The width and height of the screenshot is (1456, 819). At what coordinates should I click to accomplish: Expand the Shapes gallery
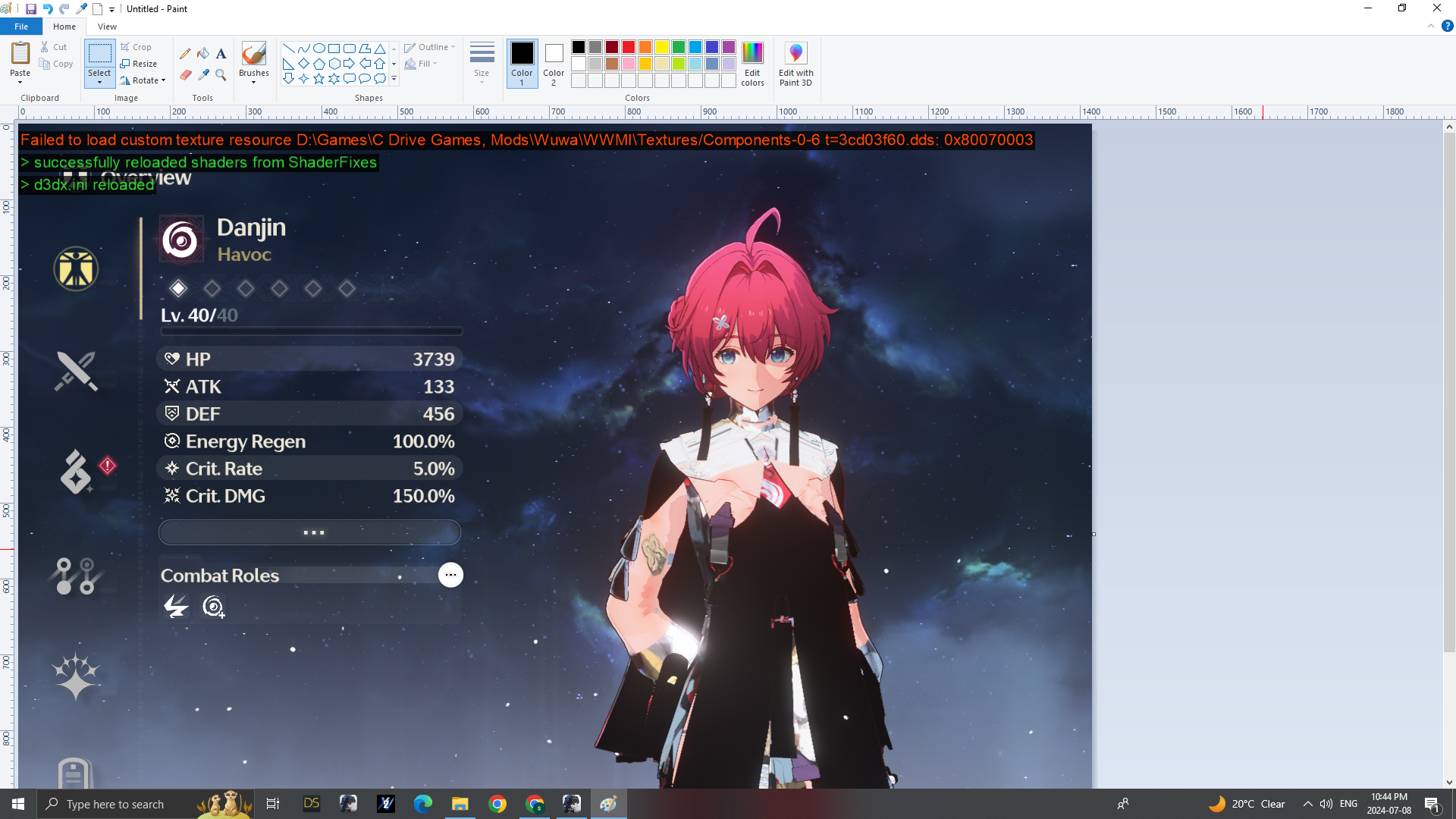(x=394, y=78)
